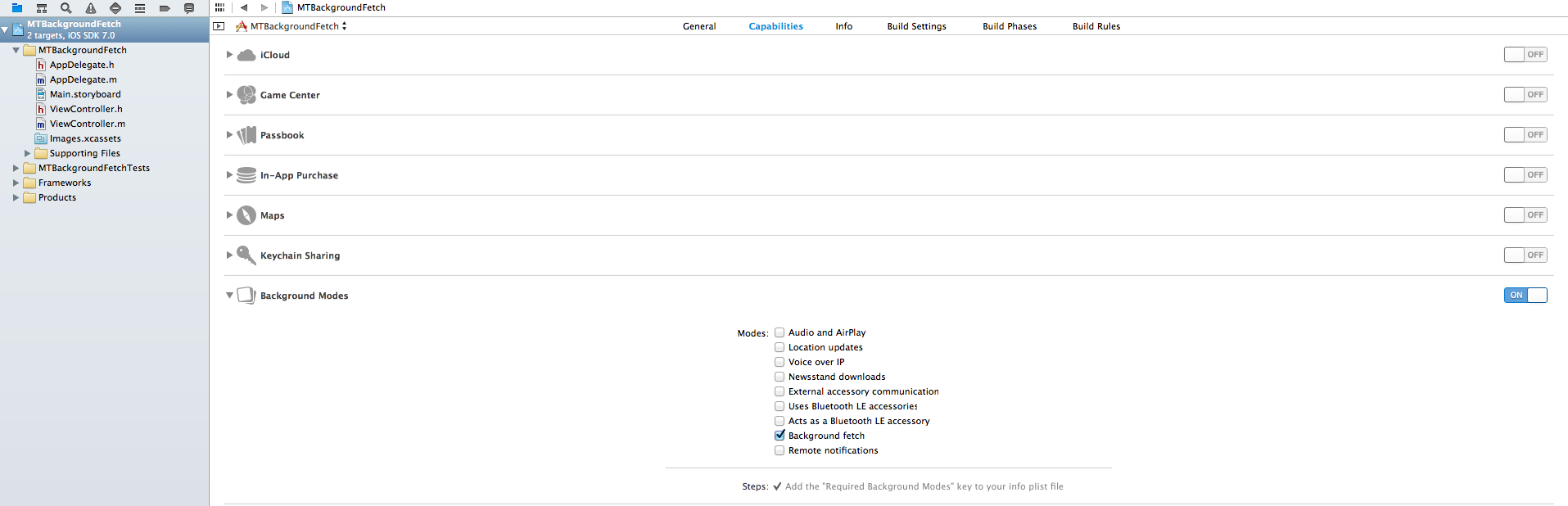Open the Debug navigator icon
This screenshot has width=1568, height=506.
tap(140, 8)
